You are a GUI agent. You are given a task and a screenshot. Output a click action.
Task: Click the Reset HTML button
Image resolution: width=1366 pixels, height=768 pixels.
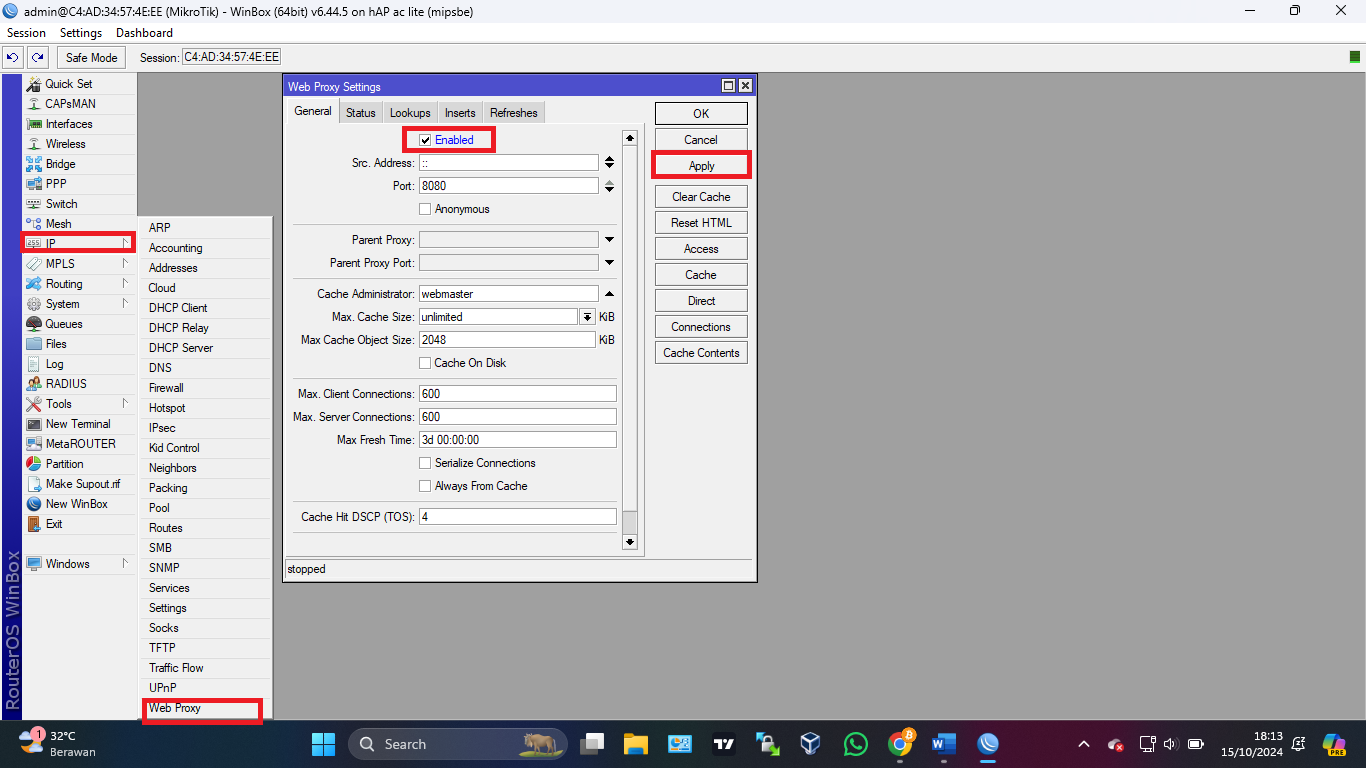701,223
